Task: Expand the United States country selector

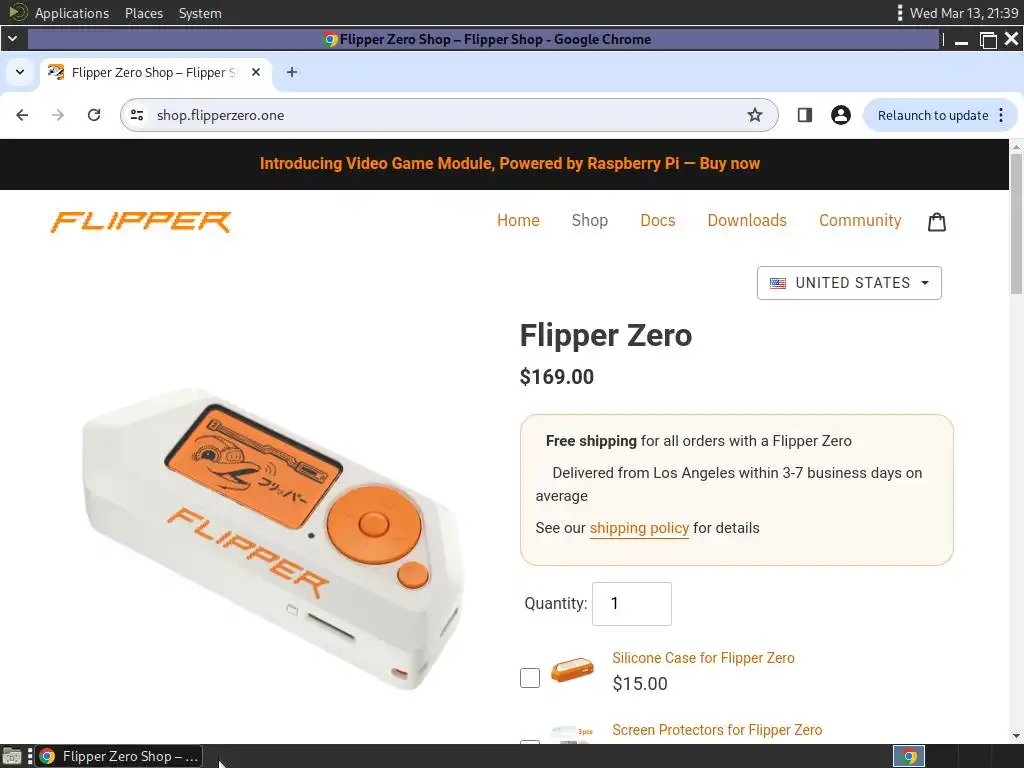Action: (x=849, y=283)
